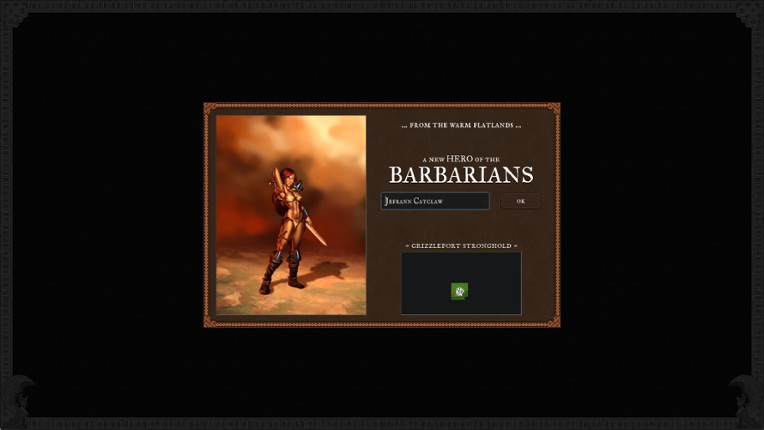This screenshot has width=764, height=430.
Task: Click the OK button to confirm hero
Action: click(x=520, y=201)
